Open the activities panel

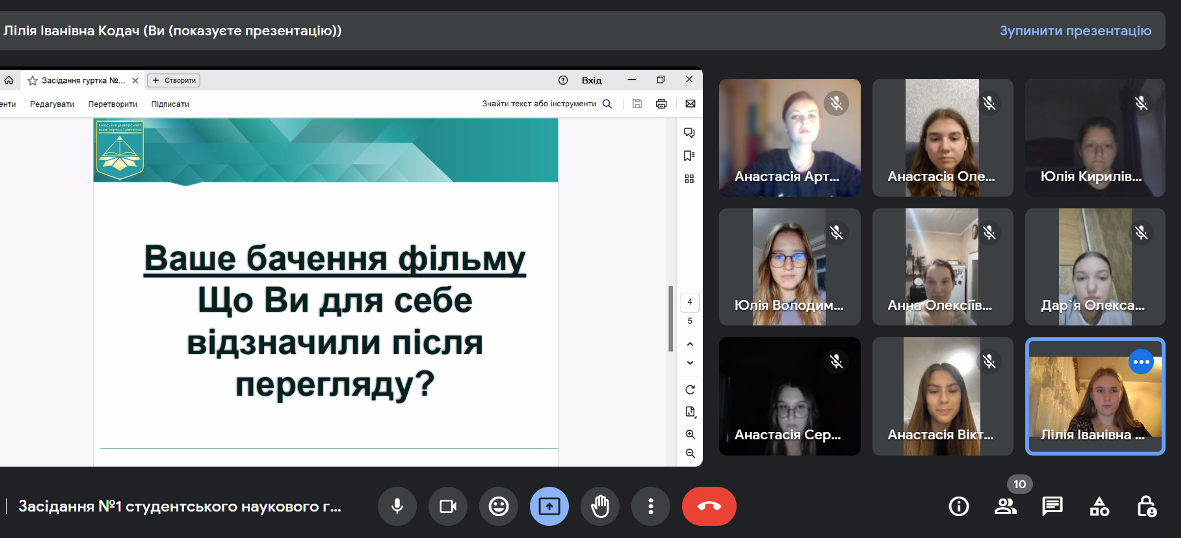[1099, 506]
